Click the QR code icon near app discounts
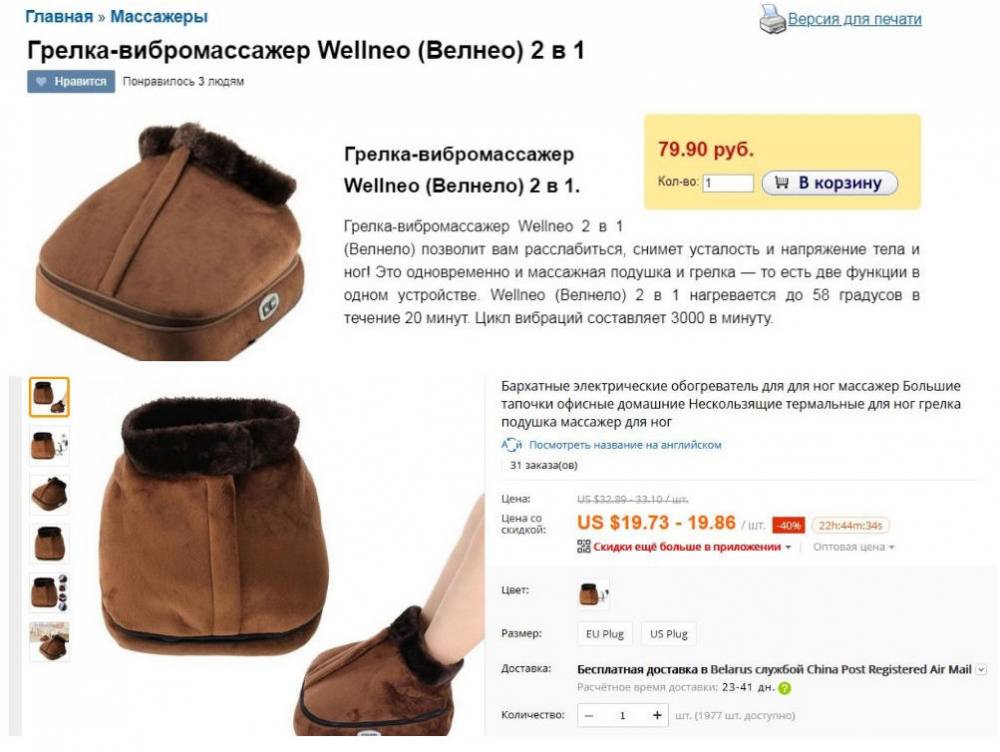The image size is (1000, 752). tap(584, 547)
